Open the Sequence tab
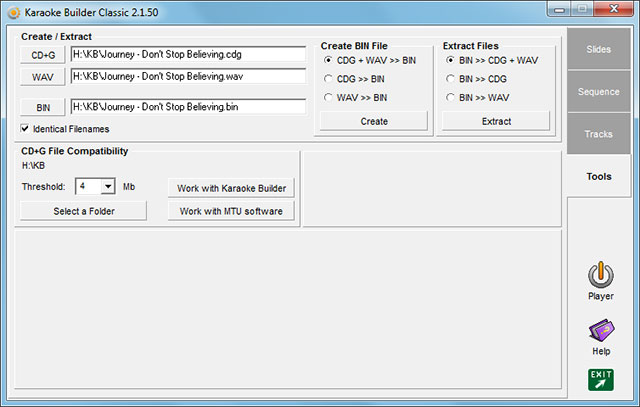Screen dimensions: 640x407 (x=598, y=91)
